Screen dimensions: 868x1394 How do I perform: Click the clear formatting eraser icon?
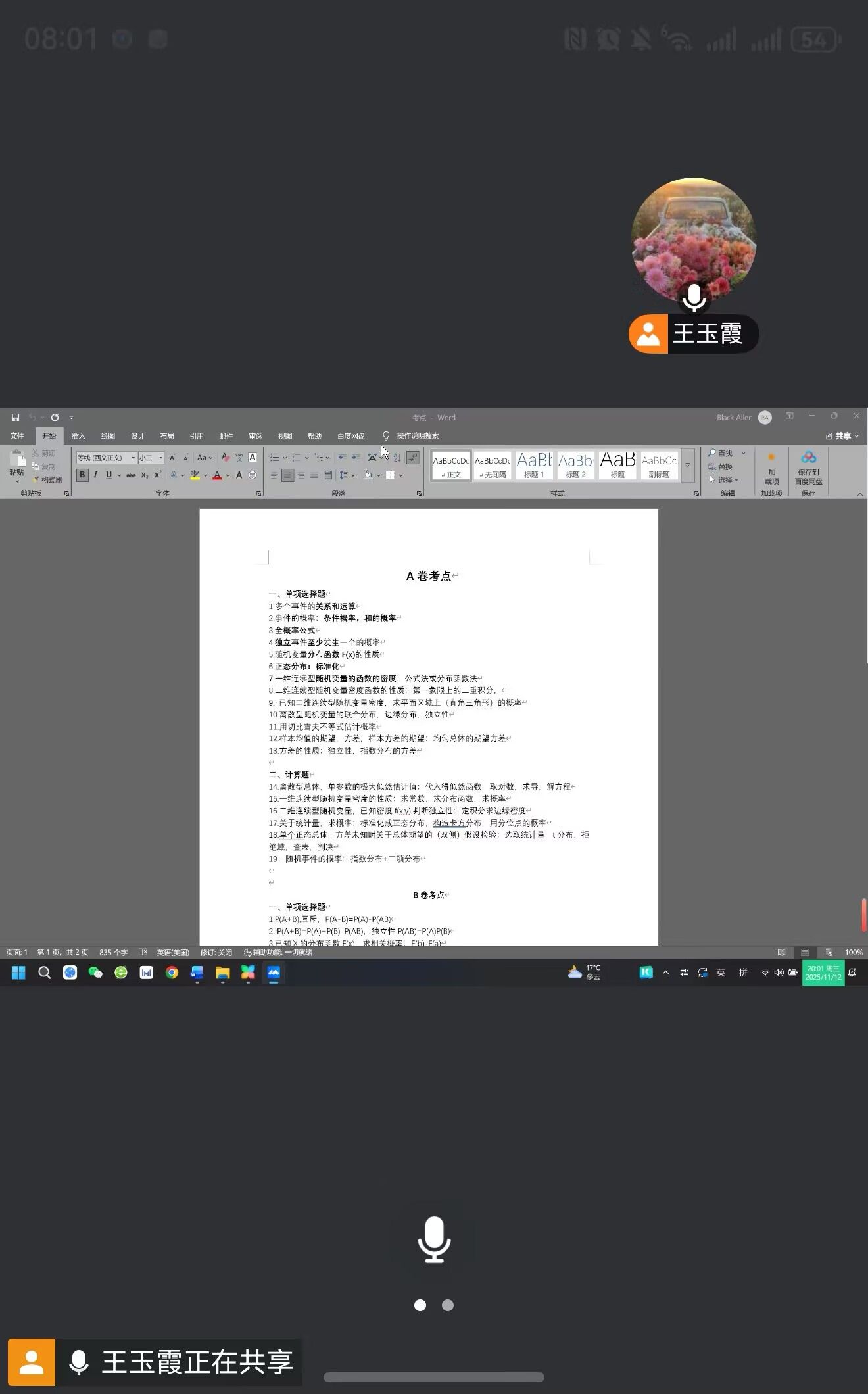pyautogui.click(x=226, y=458)
